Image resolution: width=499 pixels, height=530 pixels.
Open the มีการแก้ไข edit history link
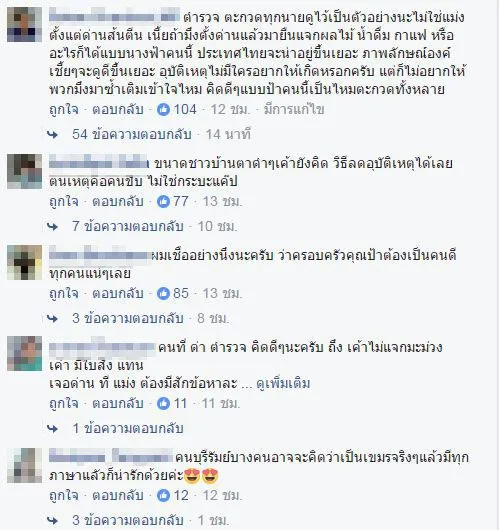point(294,110)
